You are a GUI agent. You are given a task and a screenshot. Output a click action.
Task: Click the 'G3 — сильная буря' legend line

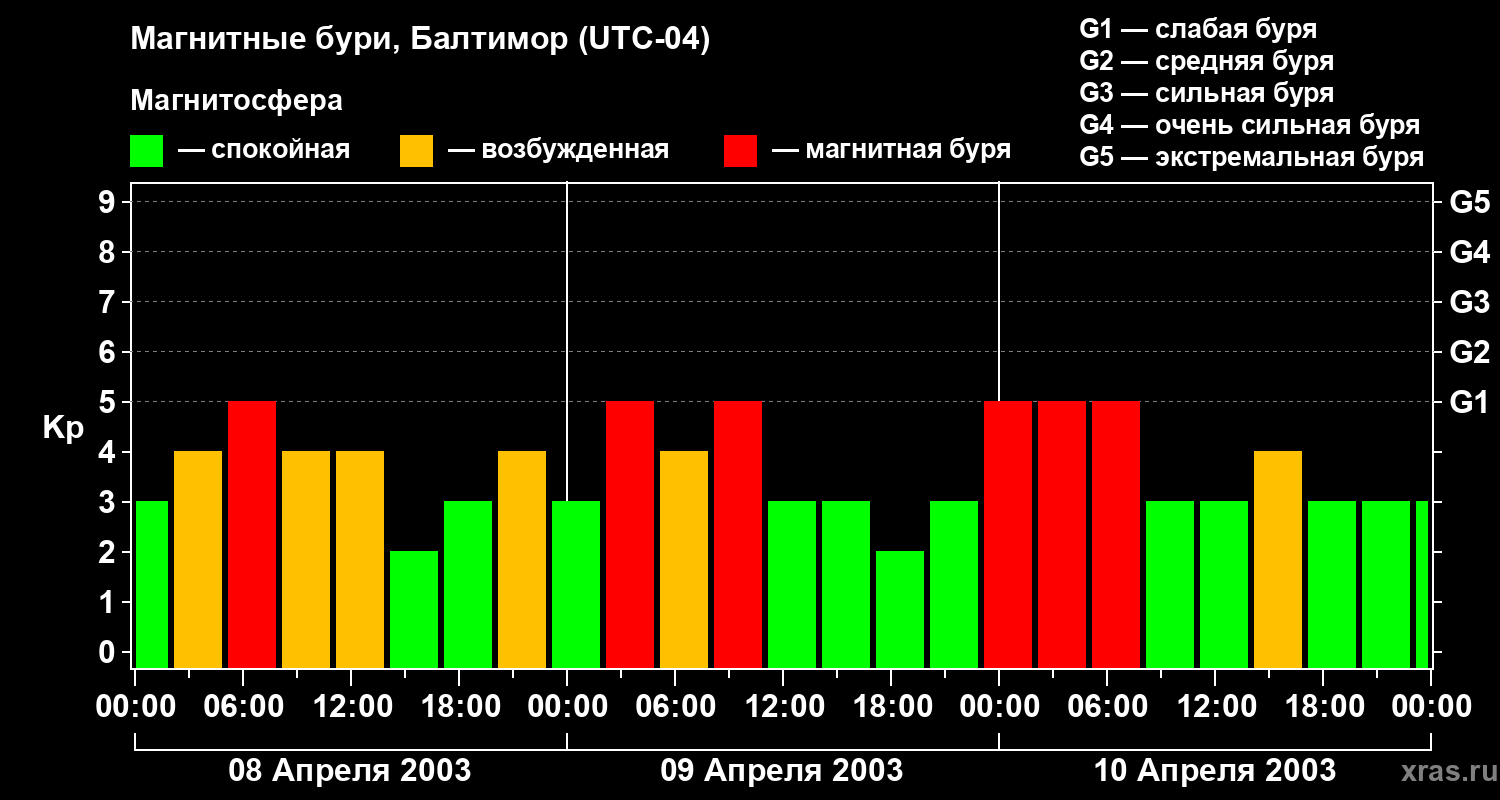1207,93
